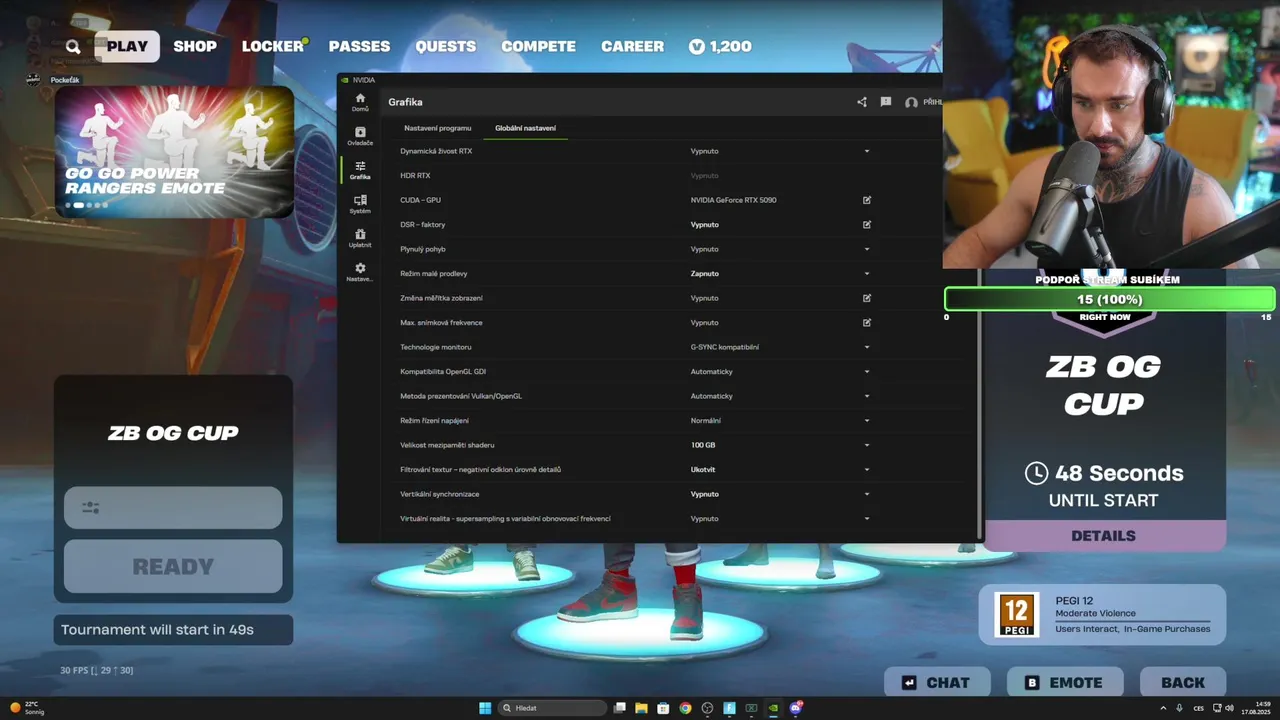1280x720 pixels.
Task: Open Google Chrome from taskbar
Action: point(685,708)
